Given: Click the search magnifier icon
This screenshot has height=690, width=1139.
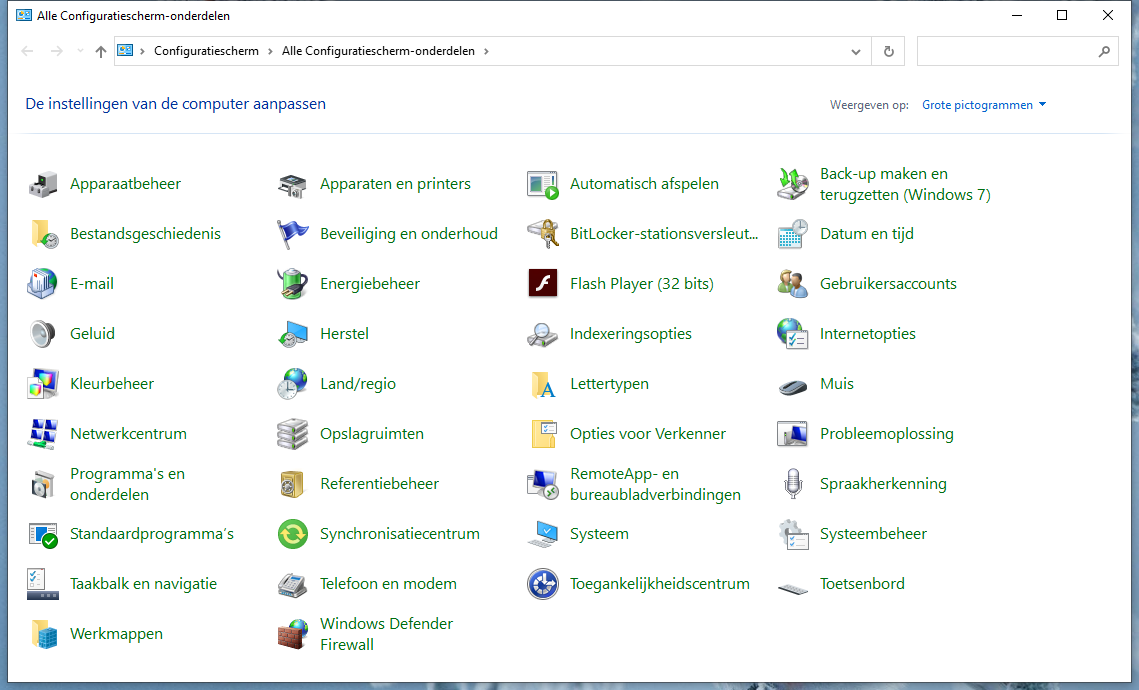Looking at the screenshot, I should [x=1104, y=52].
